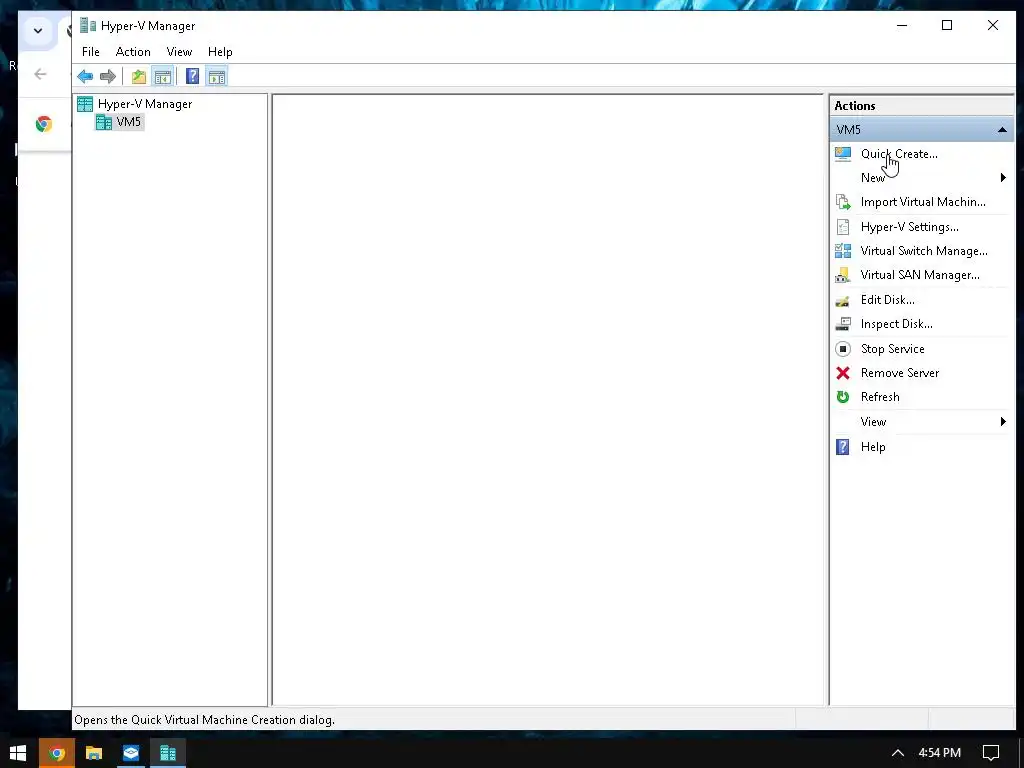Click the Help question mark icon in Actions
Viewport: 1024px width, 768px height.
pos(843,447)
